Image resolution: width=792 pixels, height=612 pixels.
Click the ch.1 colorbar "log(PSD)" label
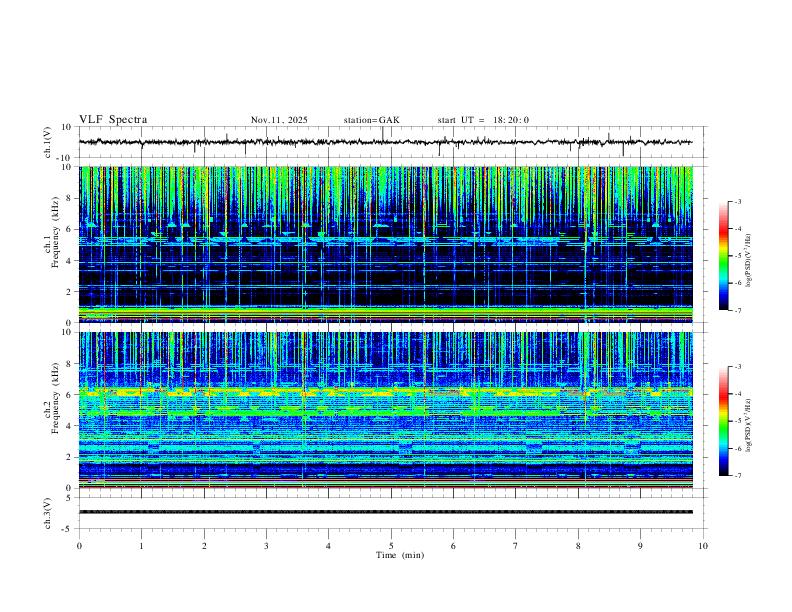(x=749, y=261)
